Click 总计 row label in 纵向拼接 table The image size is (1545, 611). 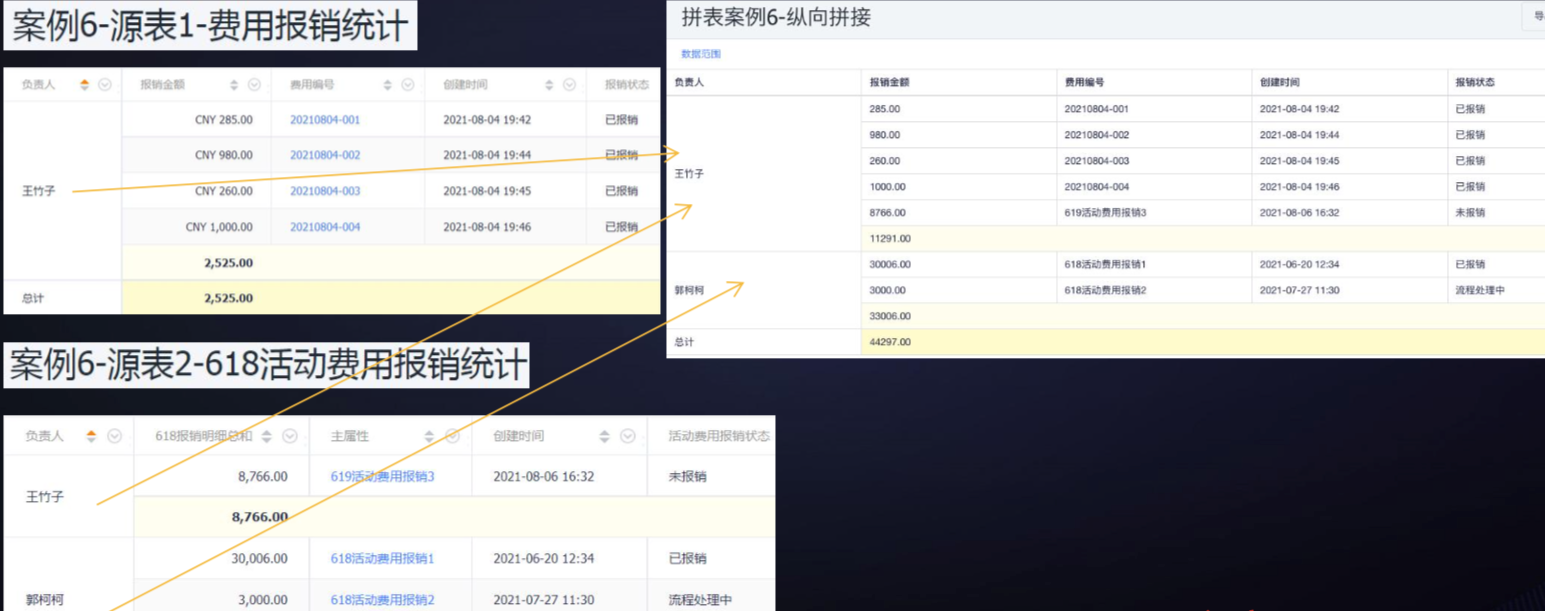pos(684,342)
